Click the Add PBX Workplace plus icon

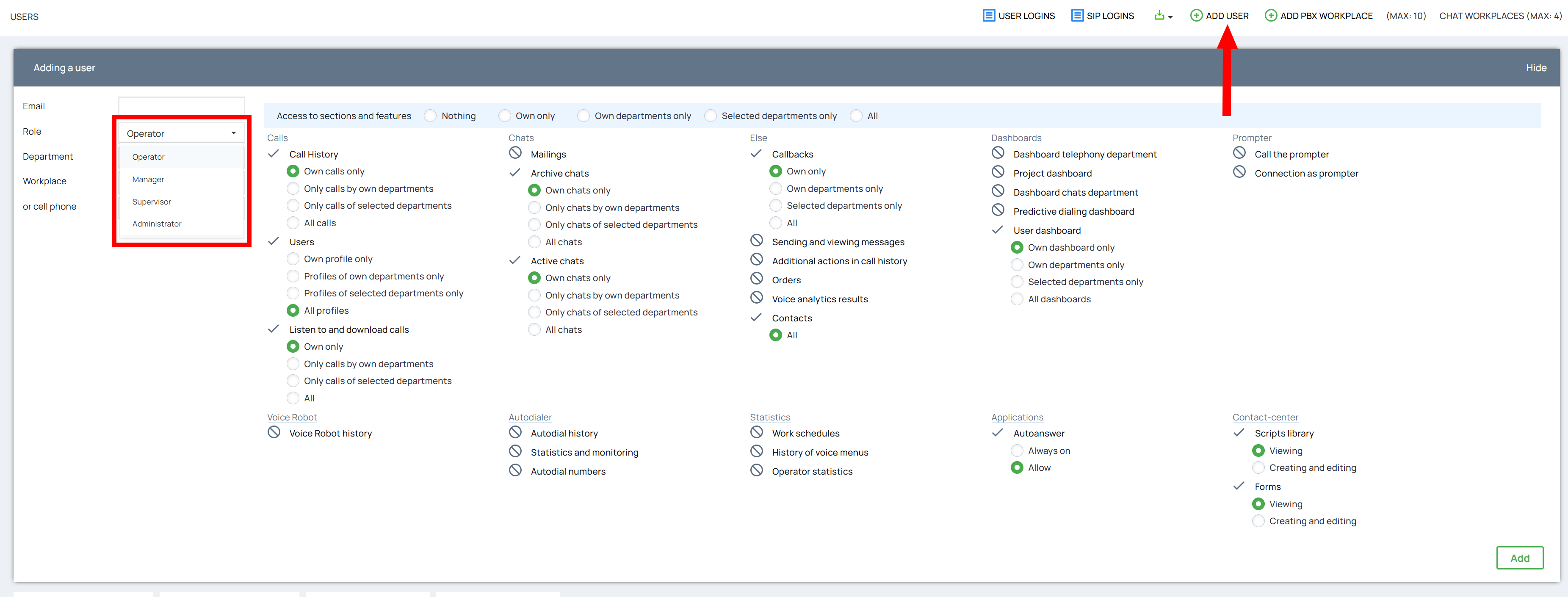click(x=1270, y=16)
